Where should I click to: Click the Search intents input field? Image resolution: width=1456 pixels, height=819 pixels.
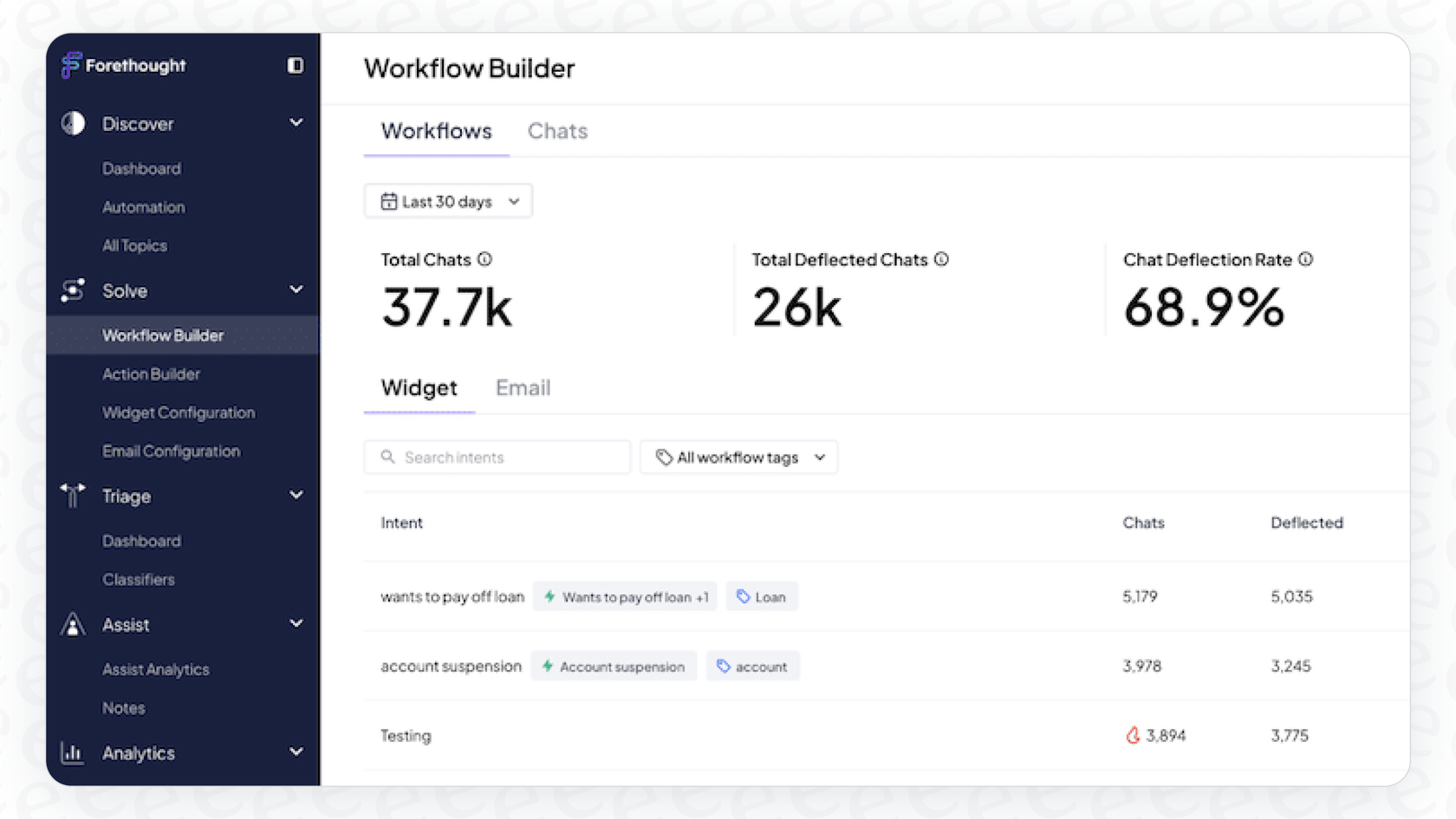[497, 457]
